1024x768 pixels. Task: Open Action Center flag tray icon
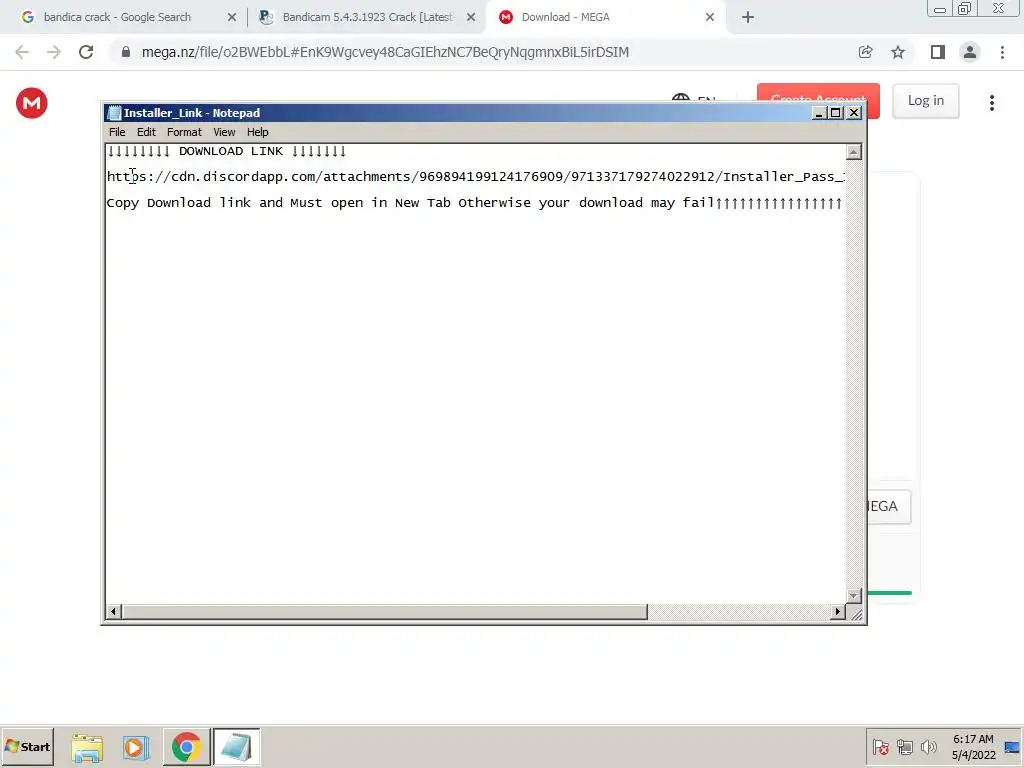pyautogui.click(x=880, y=747)
